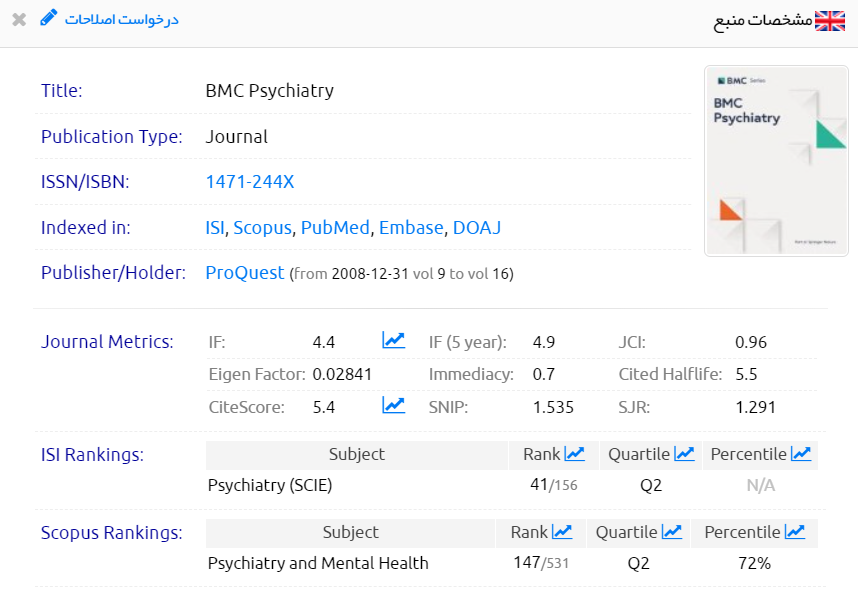The width and height of the screenshot is (858, 599).
Task: Click the request corrections link
Action: [x=121, y=20]
